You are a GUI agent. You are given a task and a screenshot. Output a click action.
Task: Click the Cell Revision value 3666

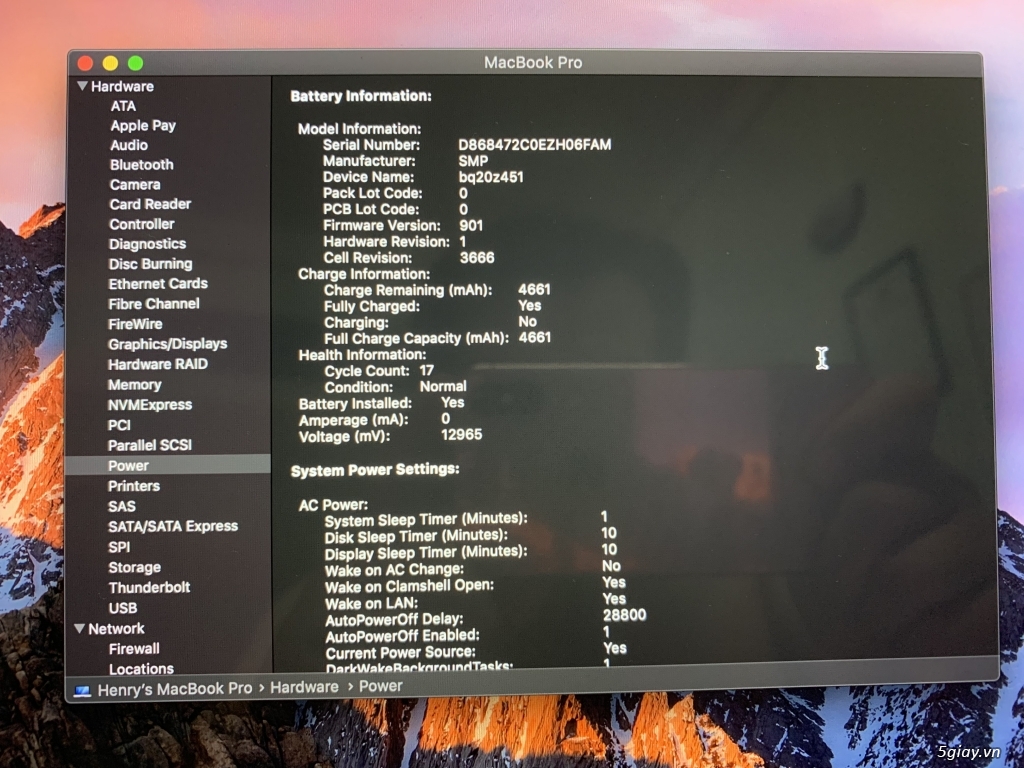click(x=477, y=257)
